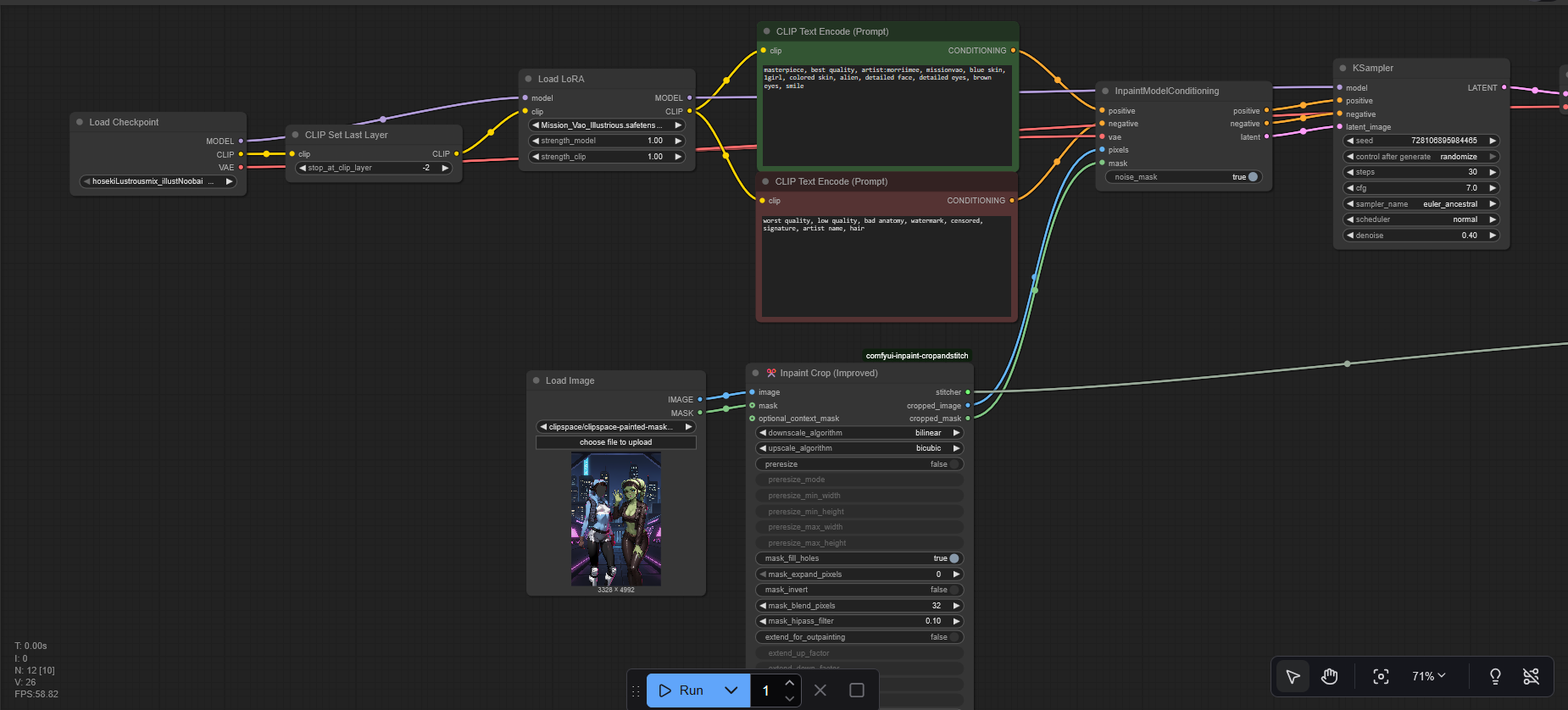The height and width of the screenshot is (710, 1568).
Task: Enable the preresize toggle
Action: click(x=954, y=464)
